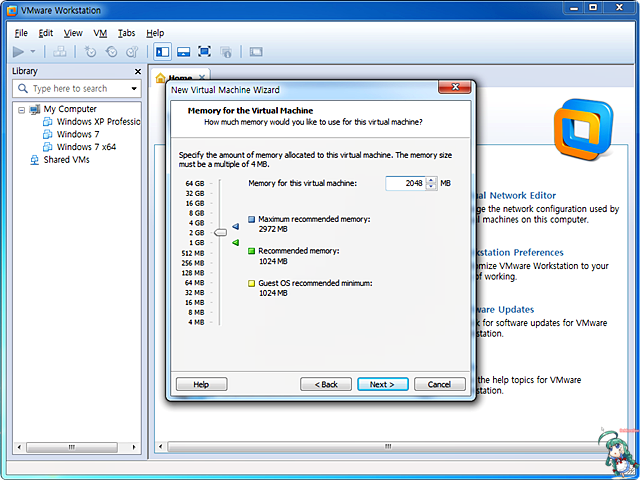Click the green Recommended memory legend square

(x=251, y=251)
